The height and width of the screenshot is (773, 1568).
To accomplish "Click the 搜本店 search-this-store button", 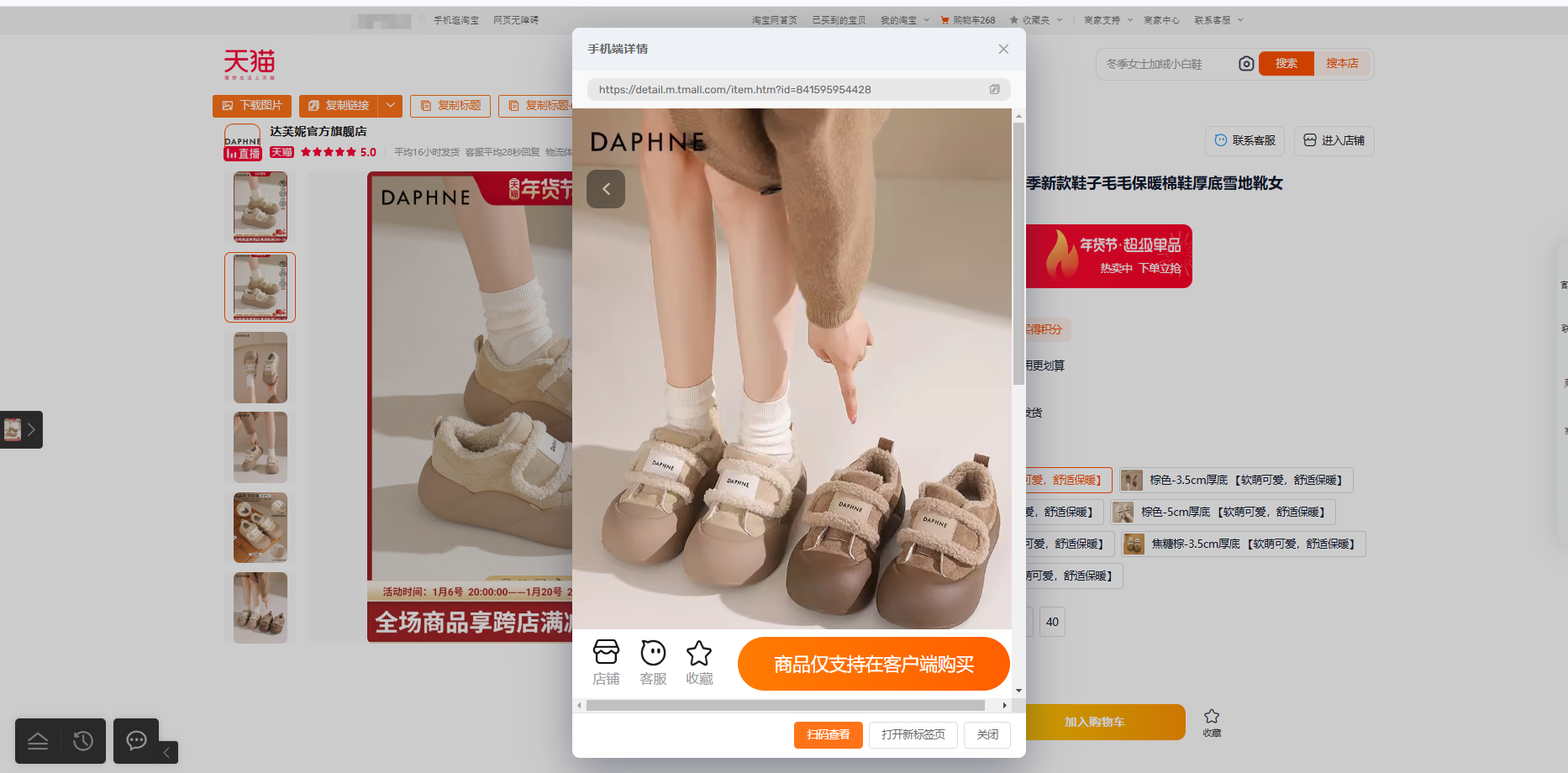I will 1342,64.
